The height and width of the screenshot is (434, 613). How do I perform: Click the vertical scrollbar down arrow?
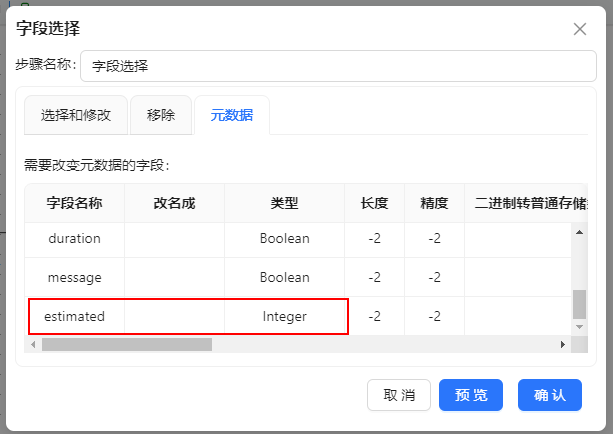(579, 327)
